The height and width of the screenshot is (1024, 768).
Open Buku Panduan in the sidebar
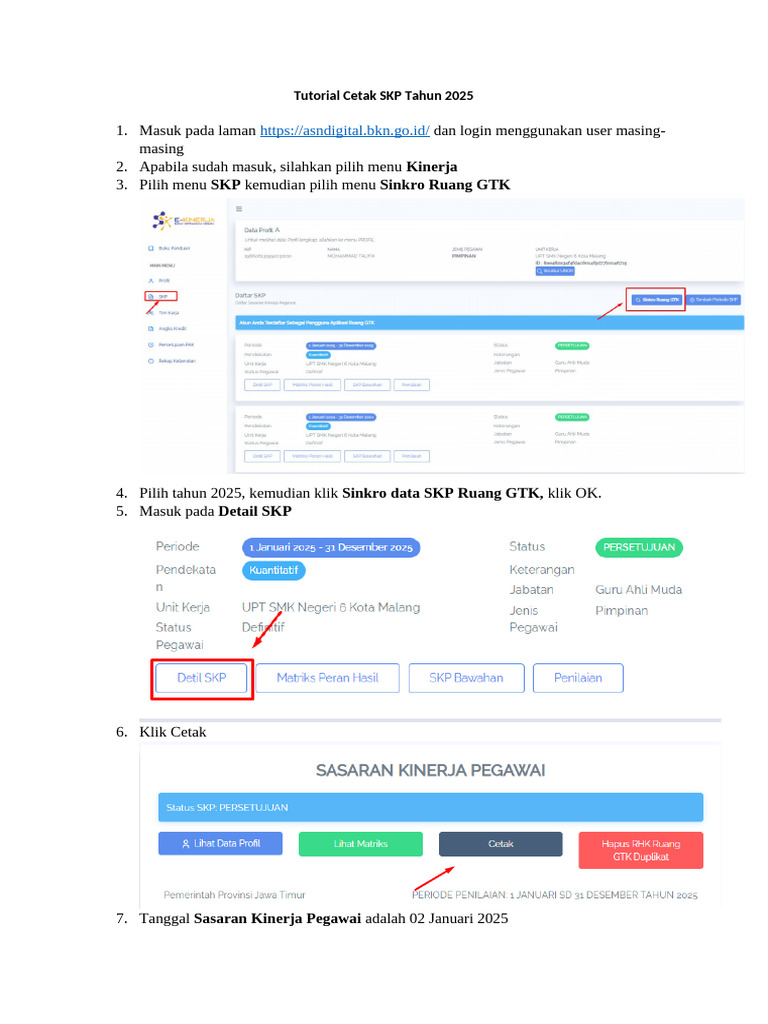click(x=169, y=248)
